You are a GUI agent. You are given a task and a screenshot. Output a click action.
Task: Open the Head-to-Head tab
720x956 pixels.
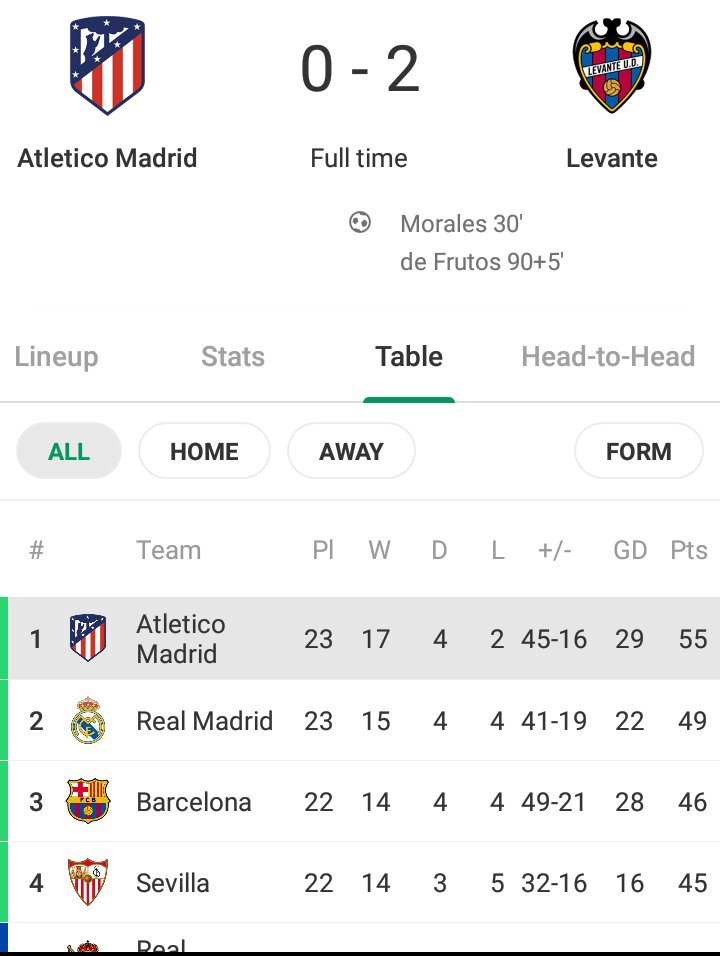point(608,357)
